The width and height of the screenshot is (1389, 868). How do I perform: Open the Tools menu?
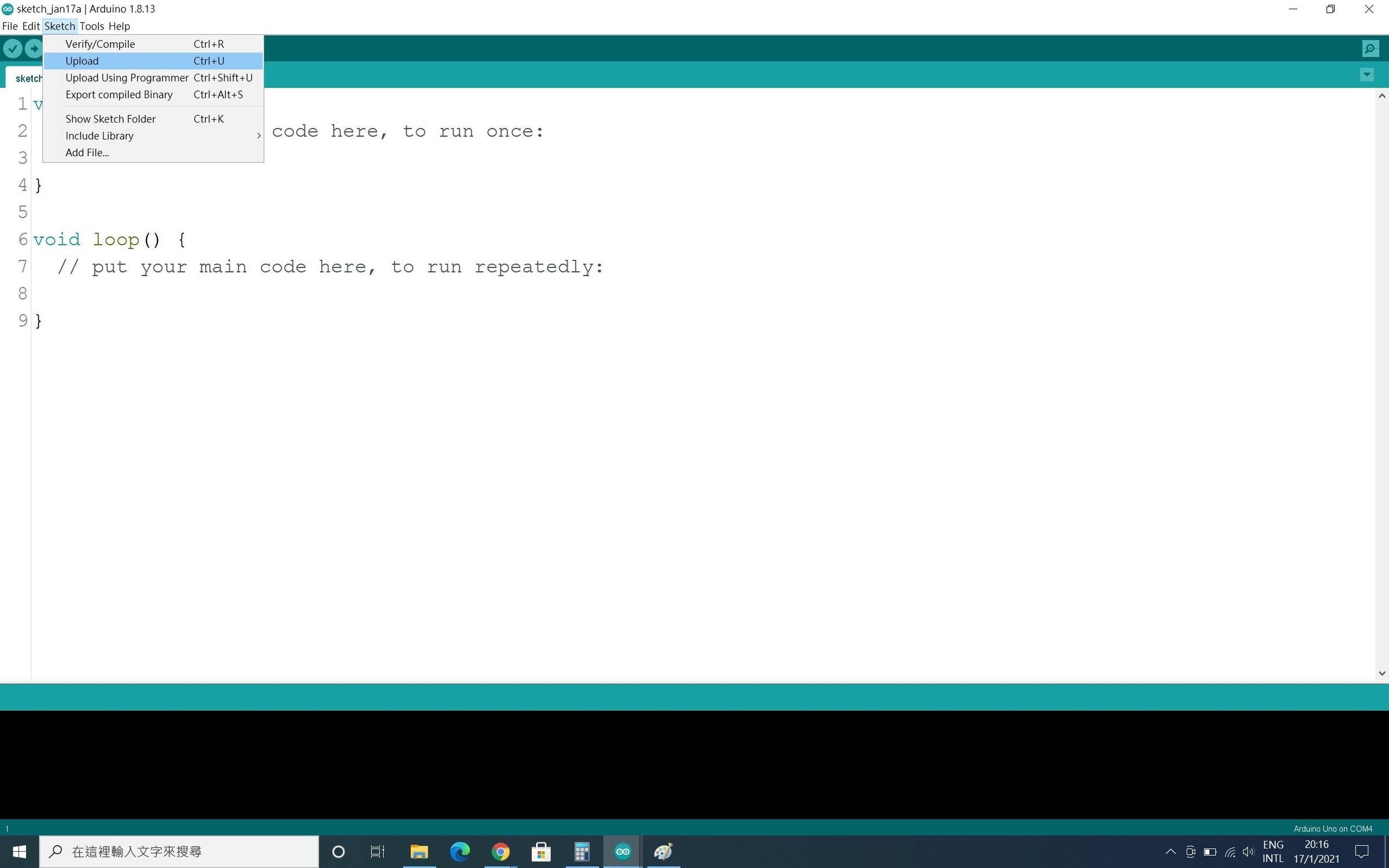(x=91, y=26)
